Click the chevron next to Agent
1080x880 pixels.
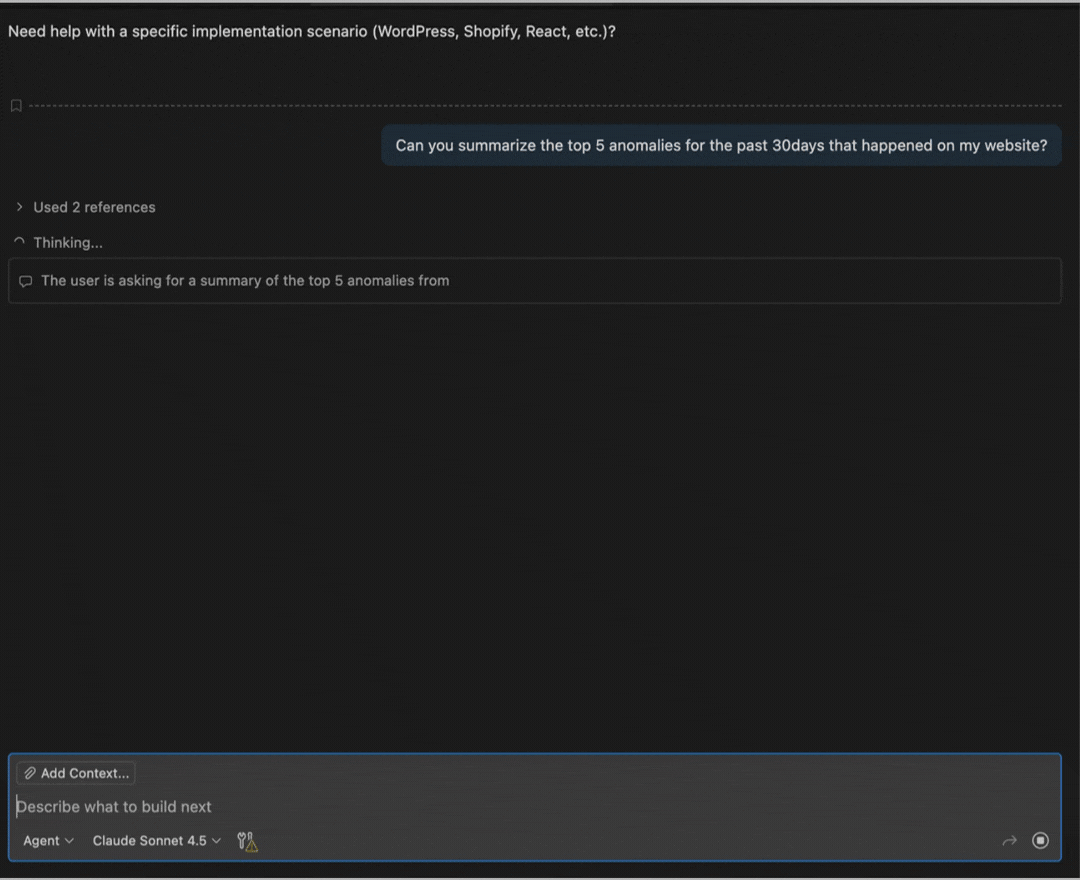(x=69, y=841)
